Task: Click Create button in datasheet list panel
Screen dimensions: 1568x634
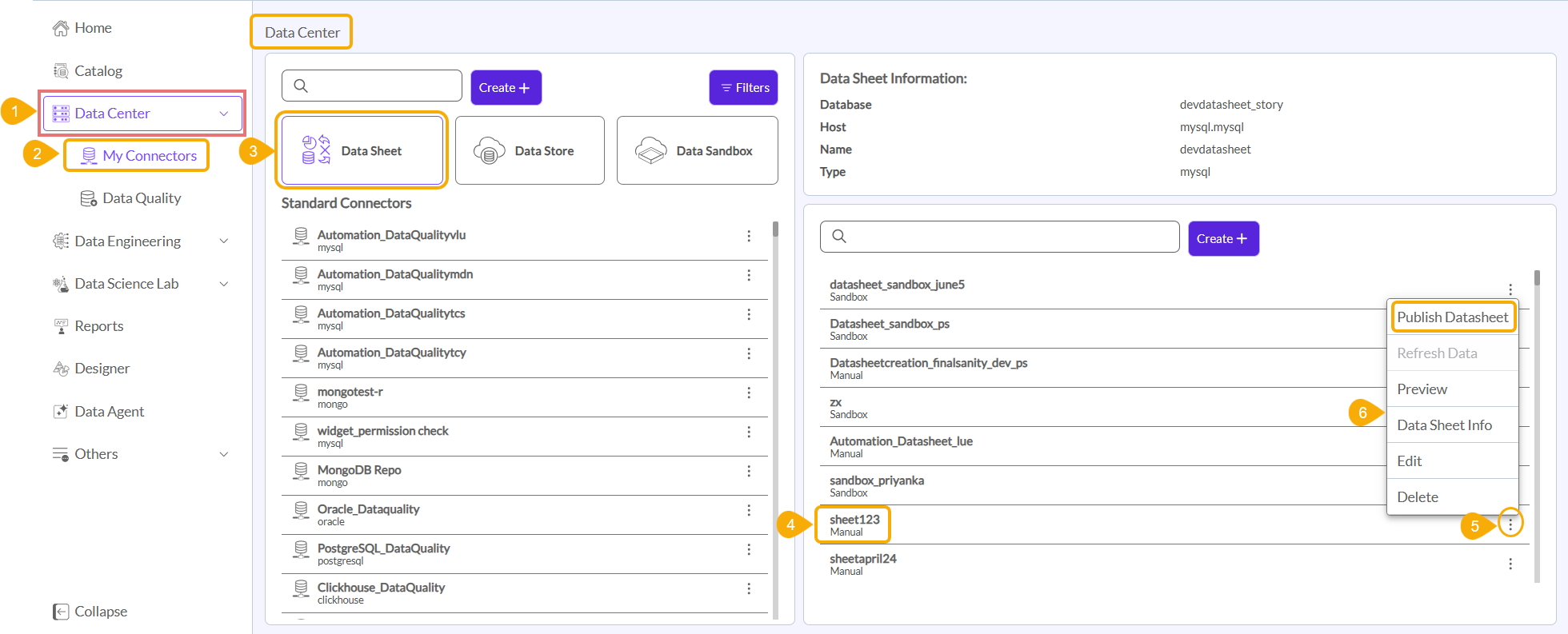Action: [x=1222, y=238]
